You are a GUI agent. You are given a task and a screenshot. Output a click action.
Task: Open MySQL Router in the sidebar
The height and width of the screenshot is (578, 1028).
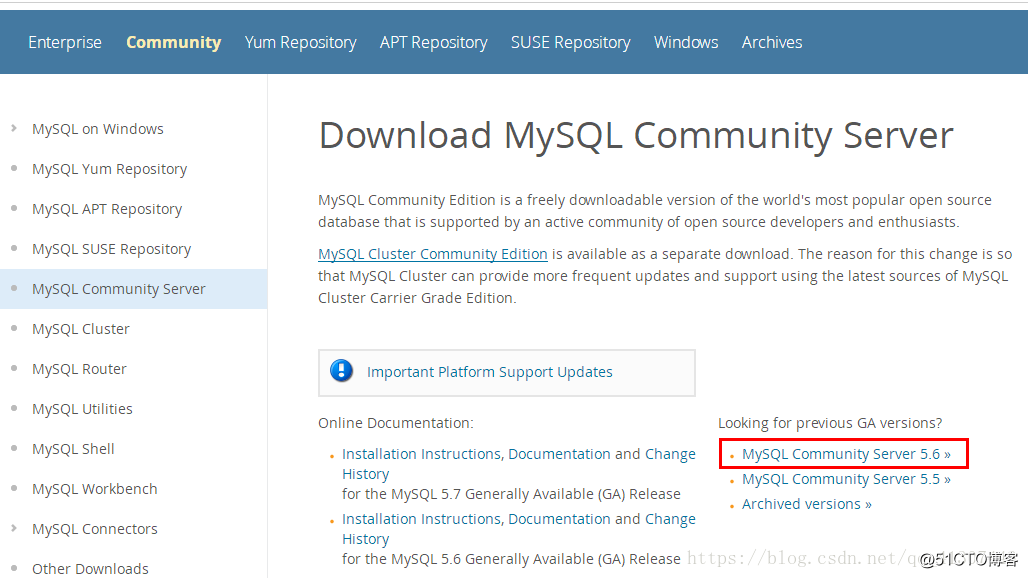click(x=79, y=369)
